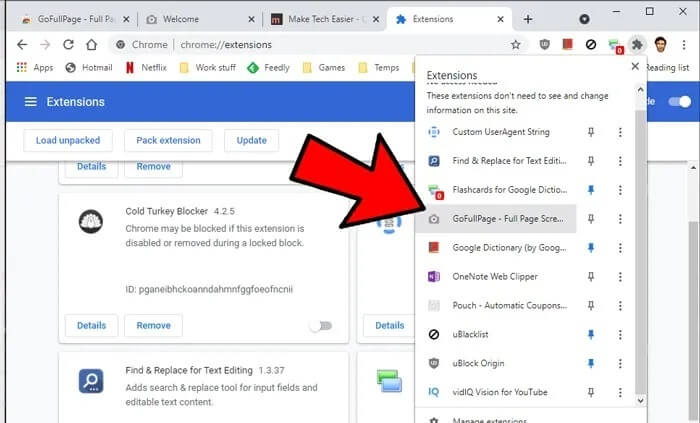
Task: Click OneNote Web Clipper entry
Action: click(x=496, y=277)
